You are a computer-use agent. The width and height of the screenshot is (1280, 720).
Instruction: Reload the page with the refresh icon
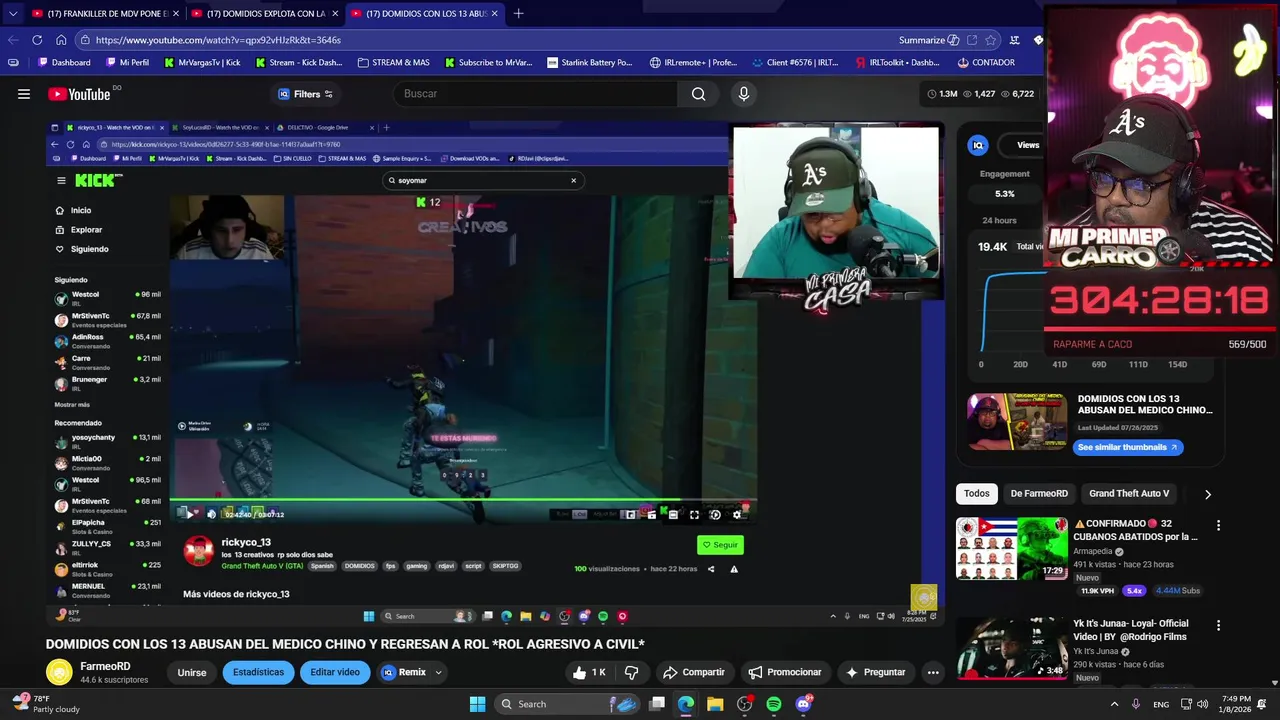click(37, 40)
